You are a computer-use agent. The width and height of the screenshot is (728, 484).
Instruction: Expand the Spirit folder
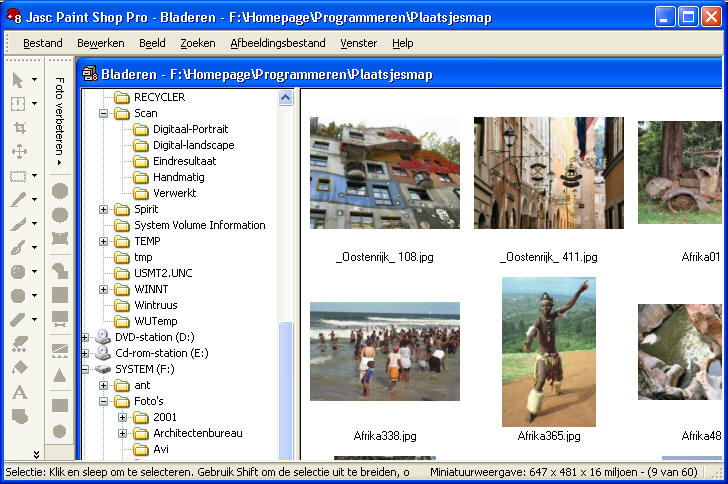click(x=104, y=209)
